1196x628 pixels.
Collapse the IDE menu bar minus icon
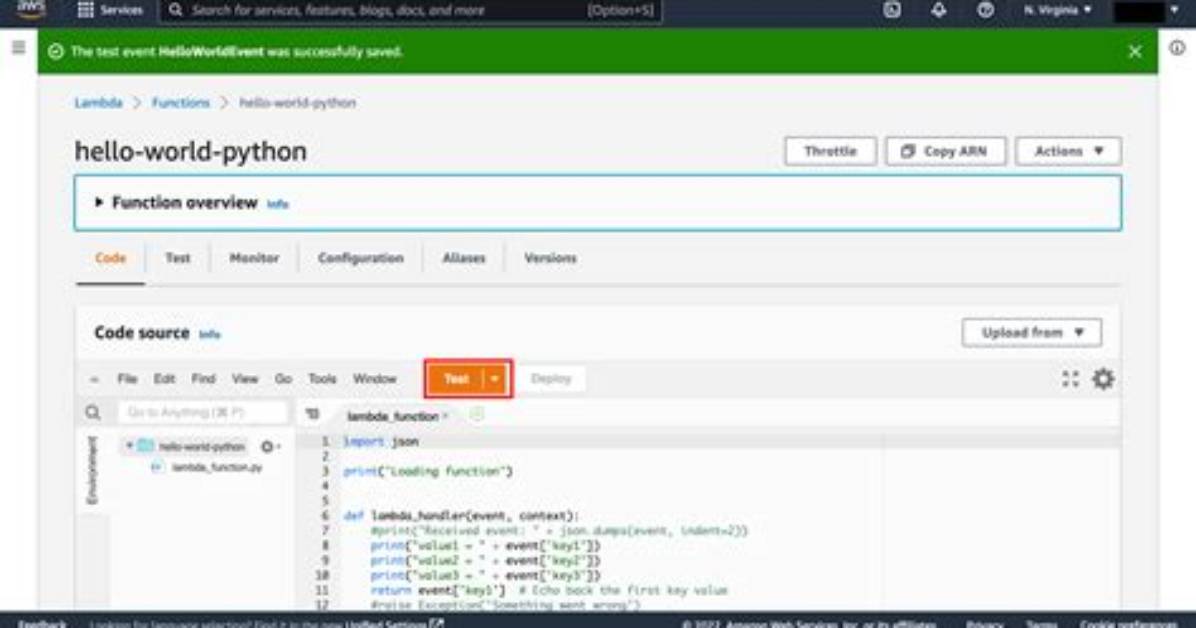click(x=94, y=379)
